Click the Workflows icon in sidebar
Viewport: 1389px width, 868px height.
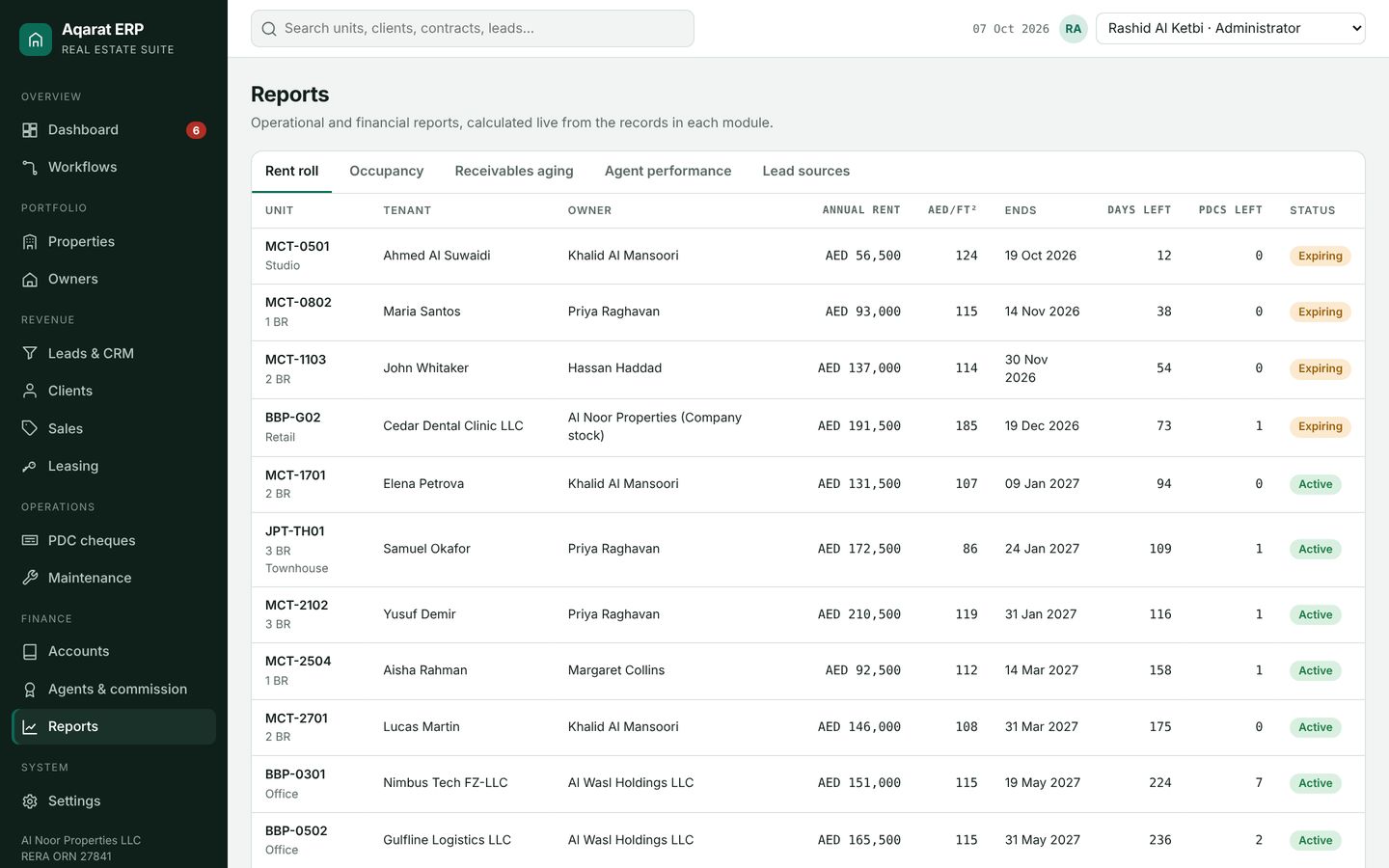click(30, 168)
